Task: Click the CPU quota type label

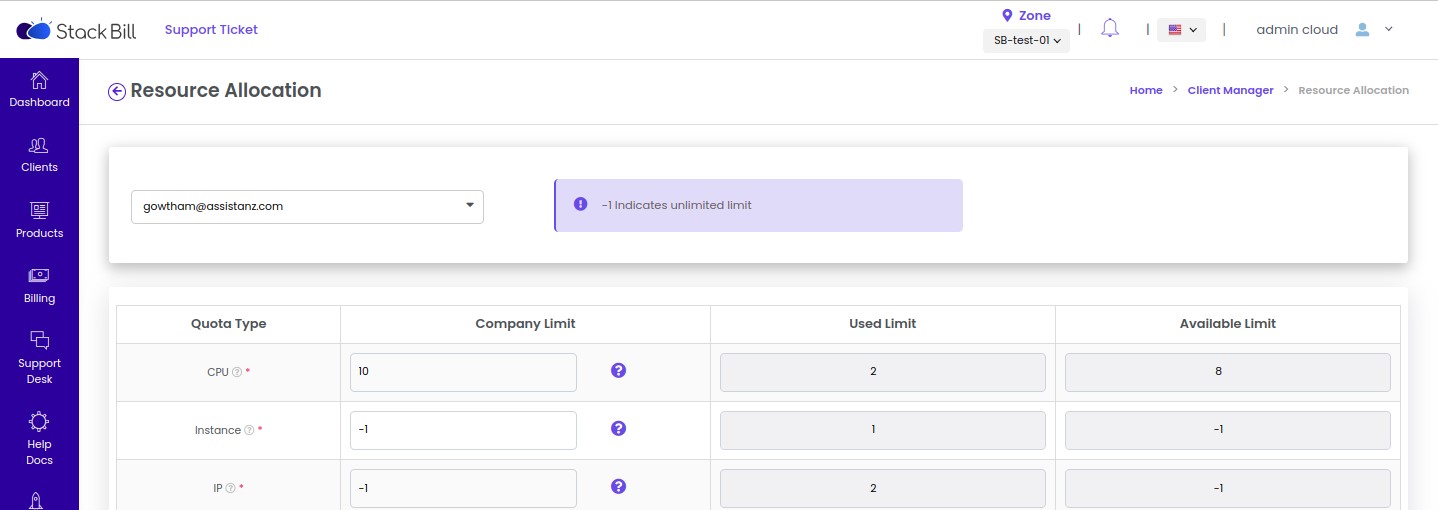Action: [218, 372]
